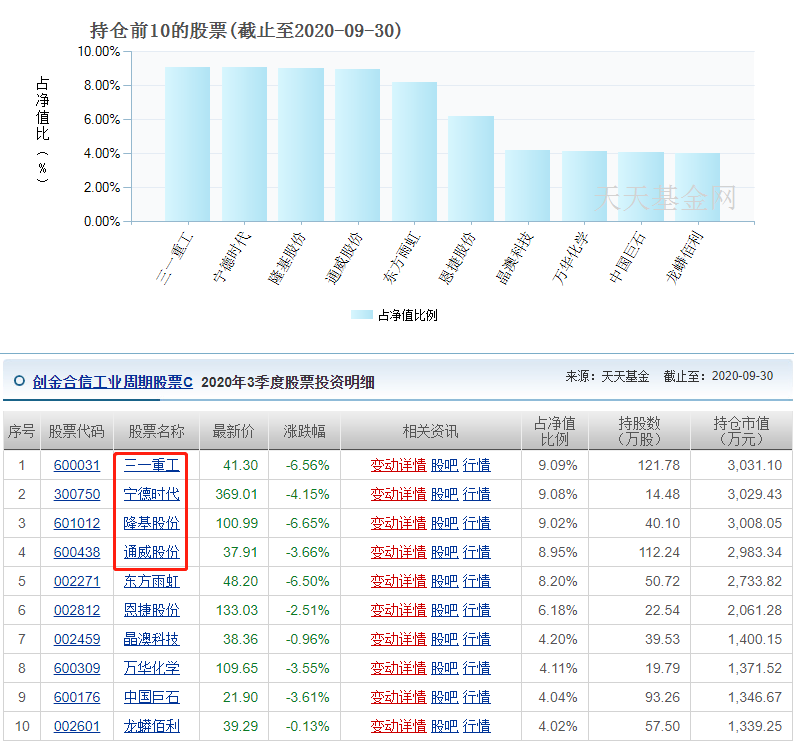Open stock code 601012 link

pyautogui.click(x=77, y=523)
